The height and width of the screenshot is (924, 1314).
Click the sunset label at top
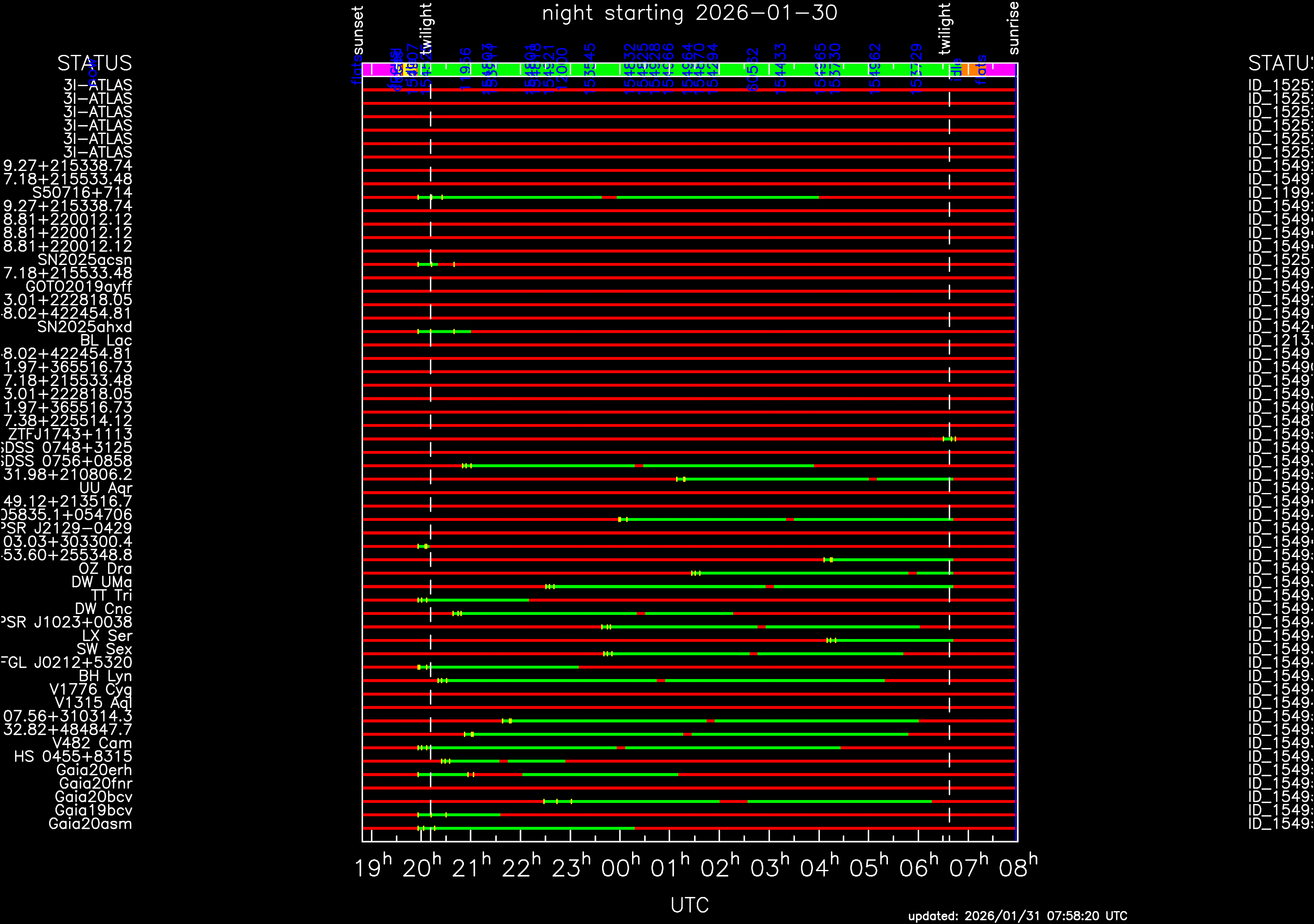click(x=358, y=30)
